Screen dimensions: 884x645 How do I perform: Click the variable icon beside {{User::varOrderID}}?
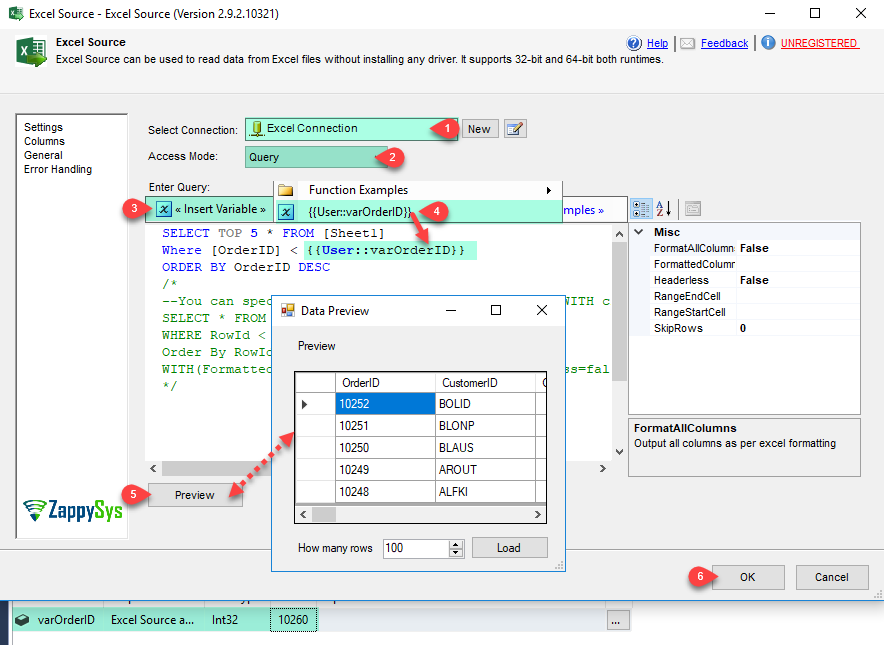point(286,212)
